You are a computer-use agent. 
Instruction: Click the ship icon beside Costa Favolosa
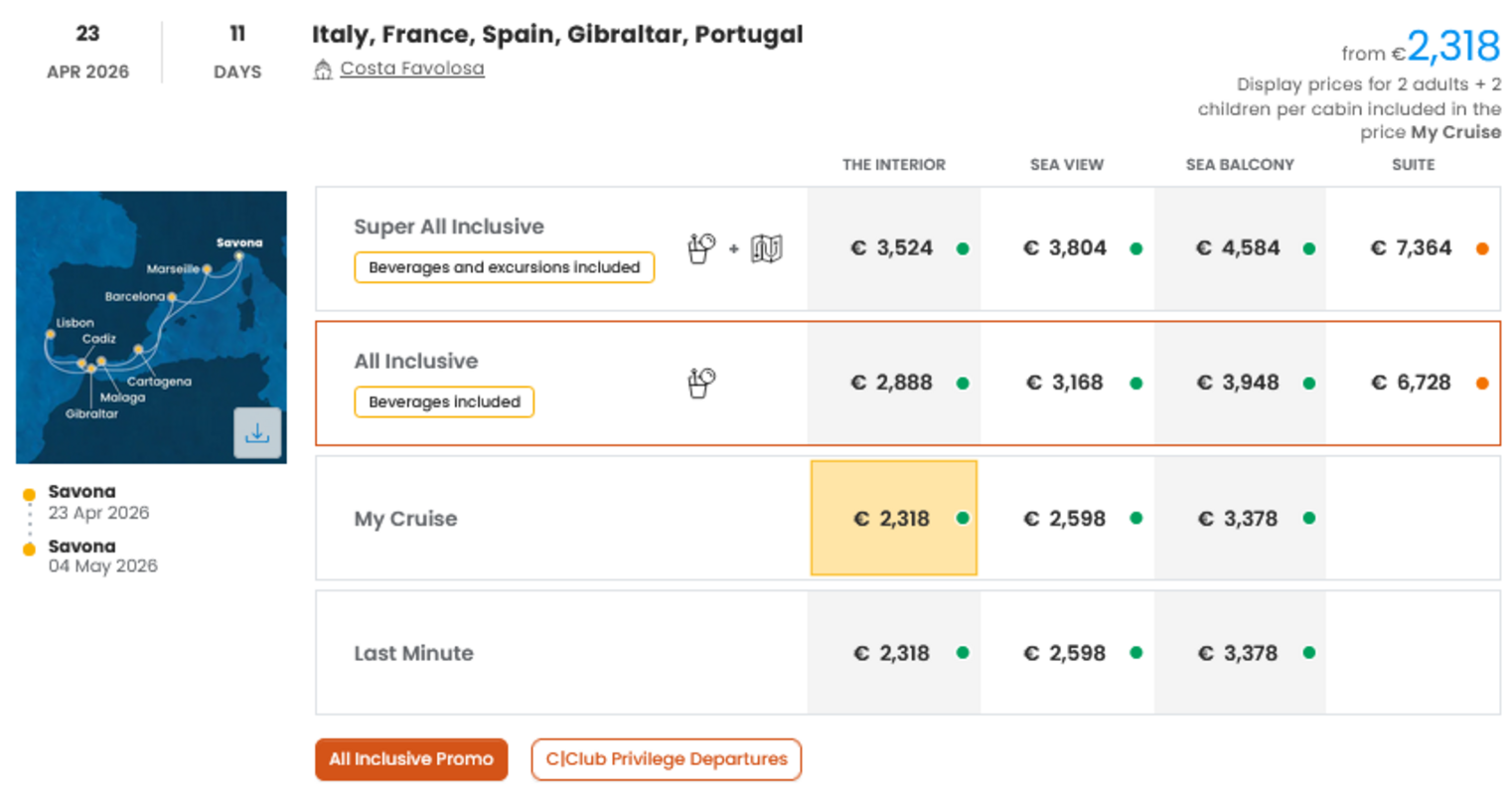pos(323,70)
